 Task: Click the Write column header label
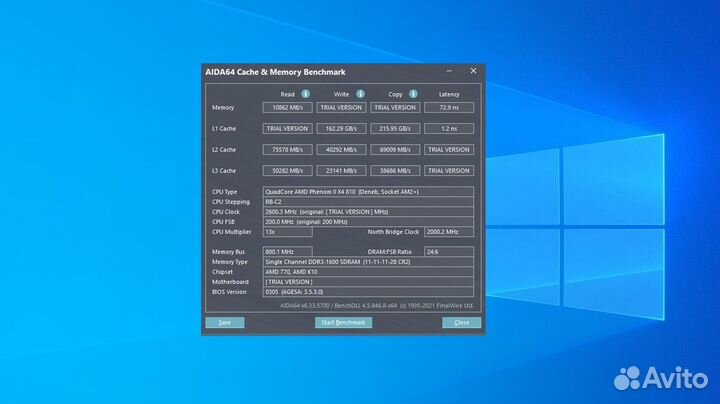[341, 94]
